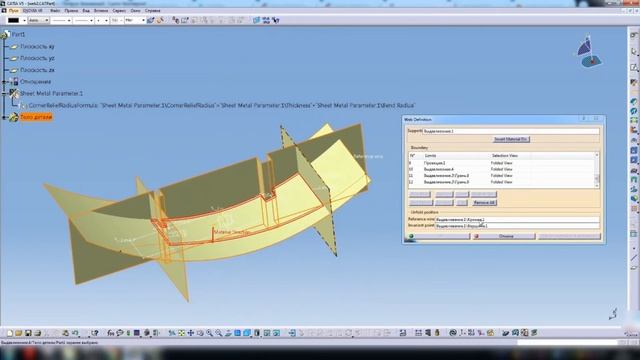
Task: Open the point symbol dropdown
Action: pos(102,20)
